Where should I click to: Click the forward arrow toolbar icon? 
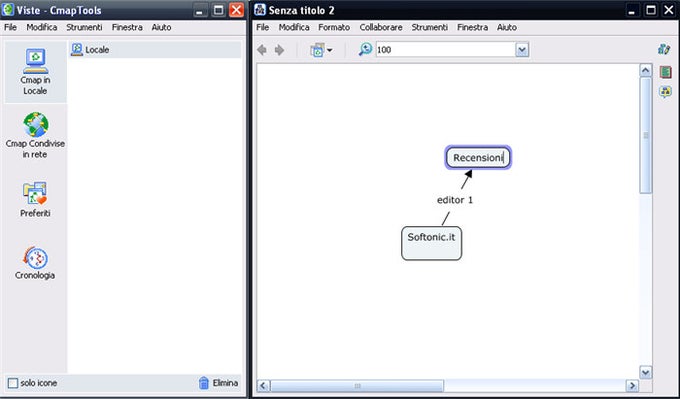[279, 50]
